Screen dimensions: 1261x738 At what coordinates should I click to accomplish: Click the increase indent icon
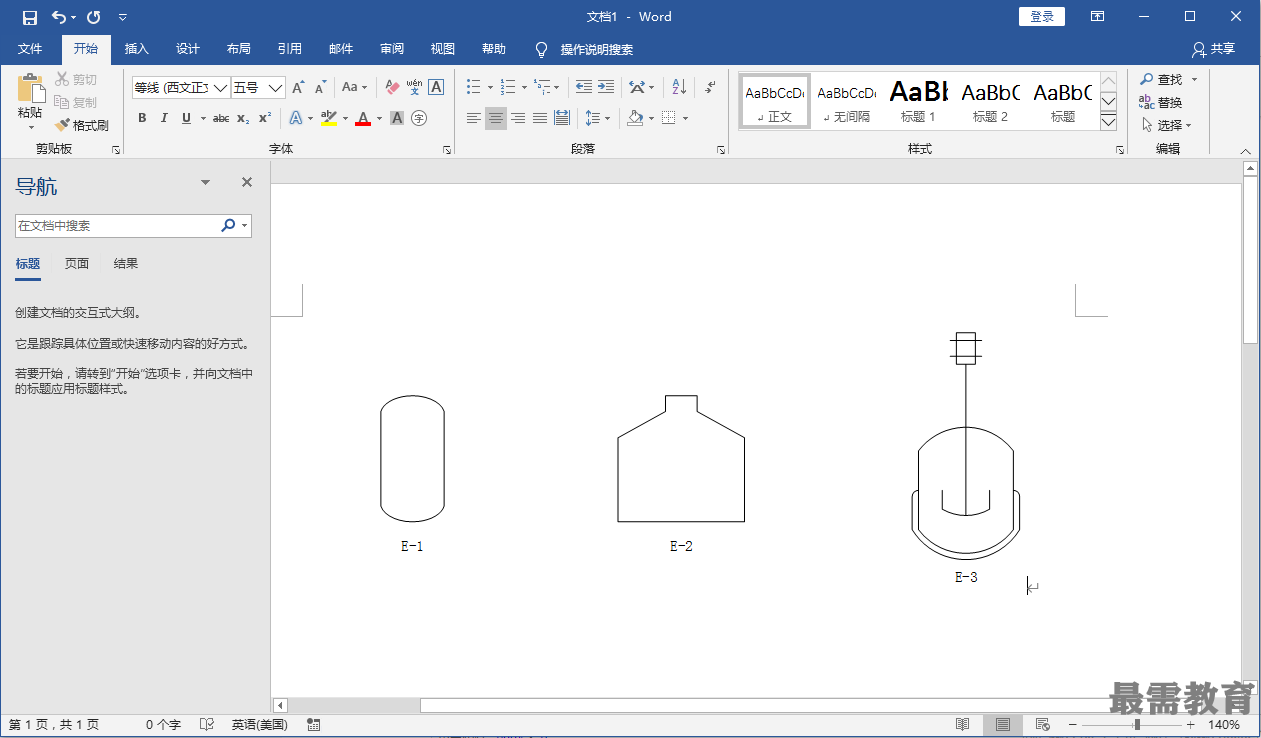[x=606, y=88]
